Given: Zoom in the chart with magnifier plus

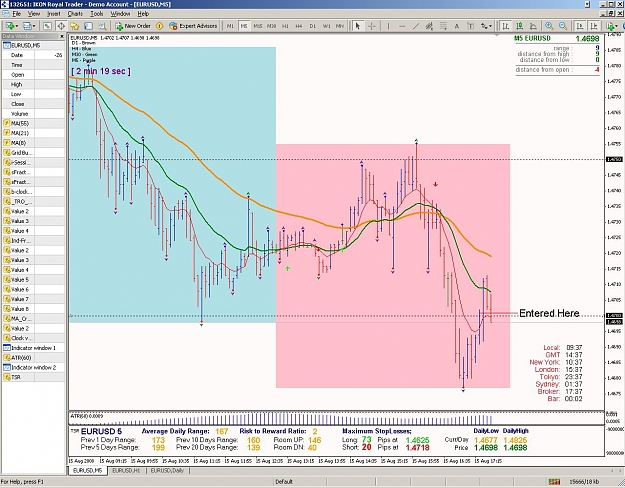Looking at the screenshot, I should [549, 26].
